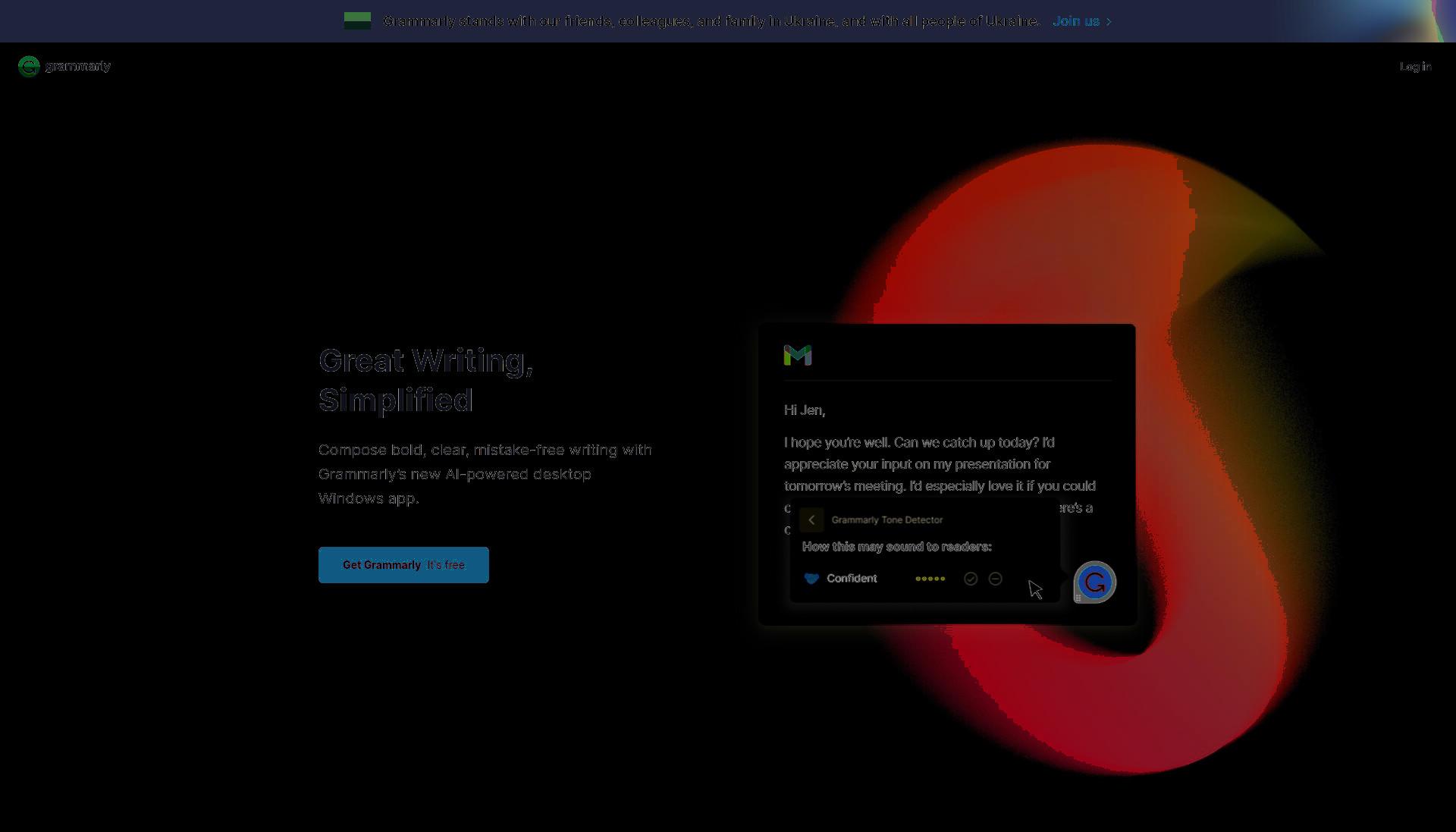
Task: Click the round Grammarly G floating button
Action: pos(1095,582)
